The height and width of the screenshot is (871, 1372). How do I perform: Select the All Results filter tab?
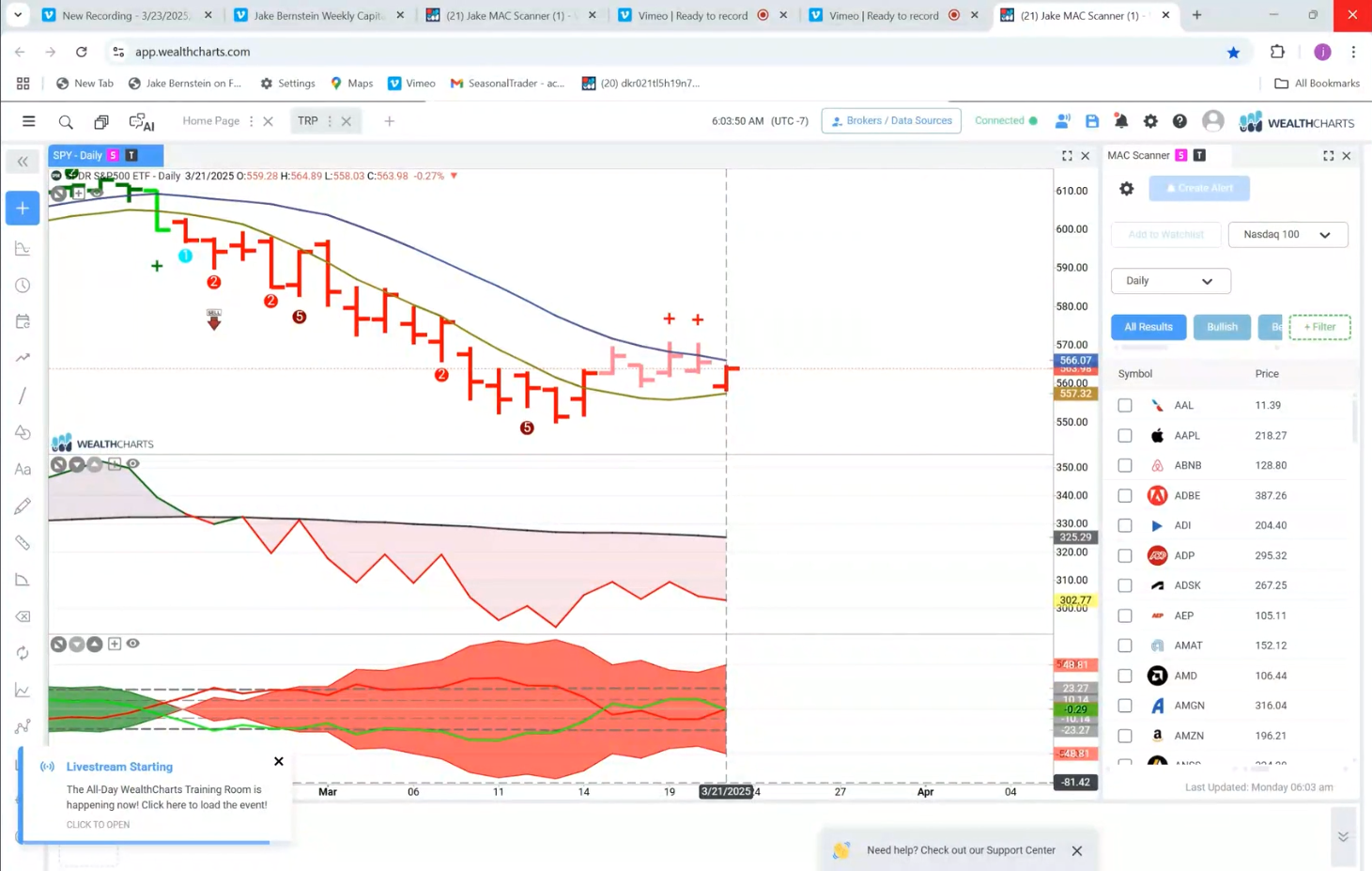tap(1148, 327)
